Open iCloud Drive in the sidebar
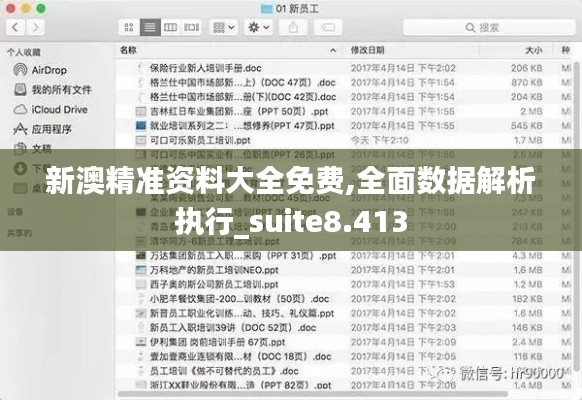Screen dimensions: 582x400 (50, 109)
